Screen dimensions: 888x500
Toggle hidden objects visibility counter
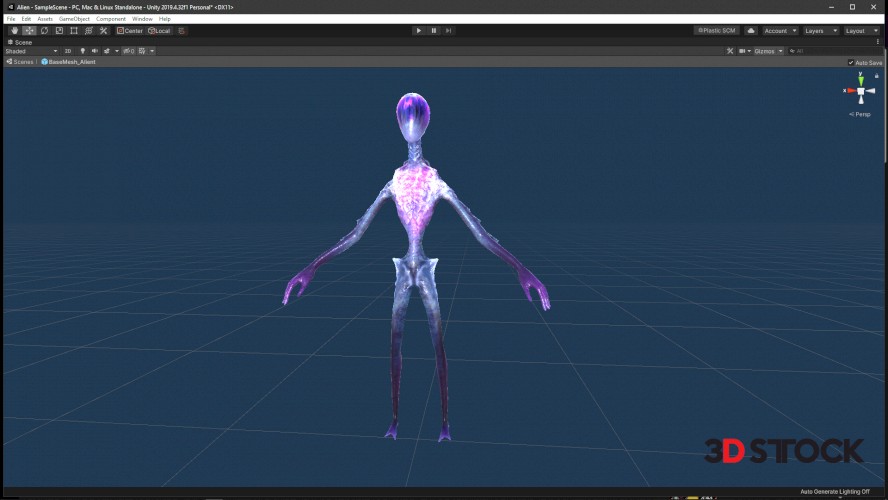[x=129, y=51]
